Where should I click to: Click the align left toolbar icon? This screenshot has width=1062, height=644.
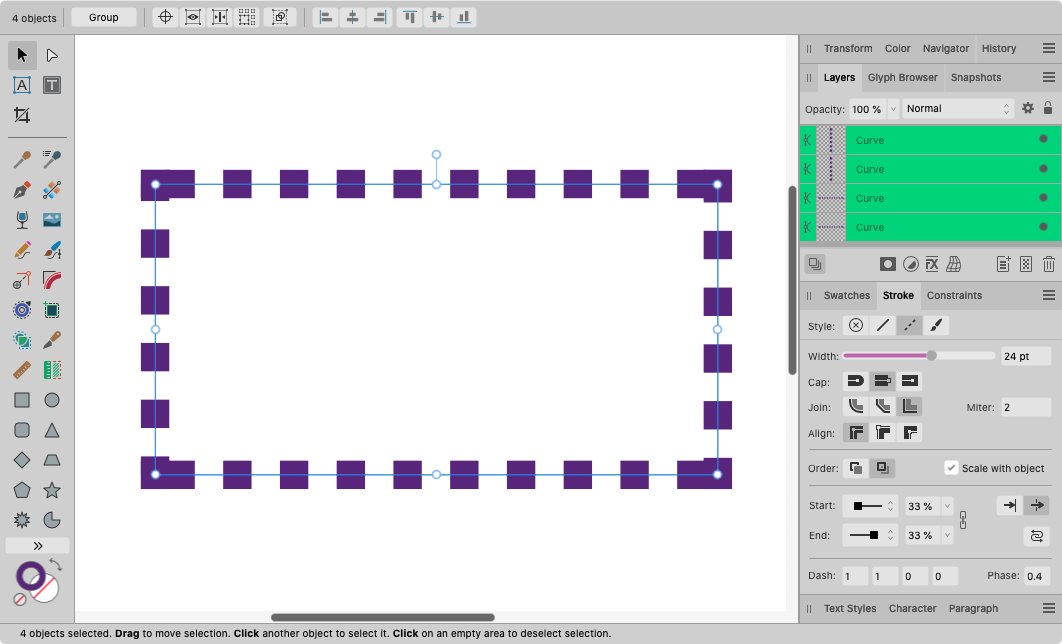(x=324, y=17)
